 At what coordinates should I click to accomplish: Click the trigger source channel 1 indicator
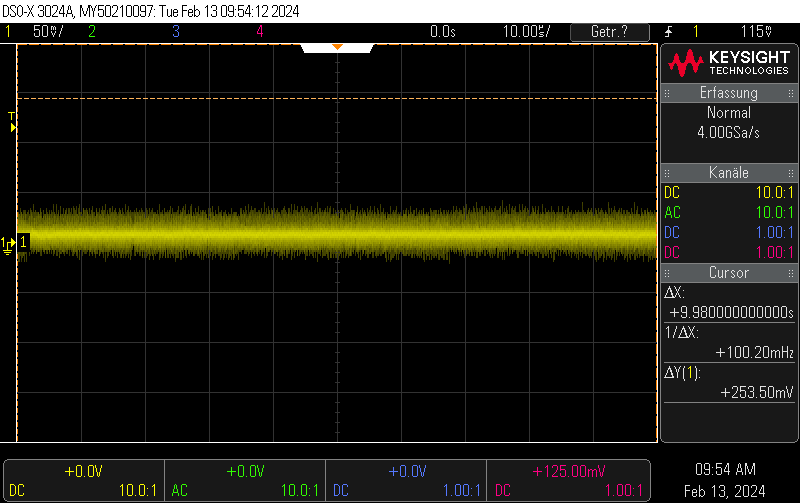[696, 32]
